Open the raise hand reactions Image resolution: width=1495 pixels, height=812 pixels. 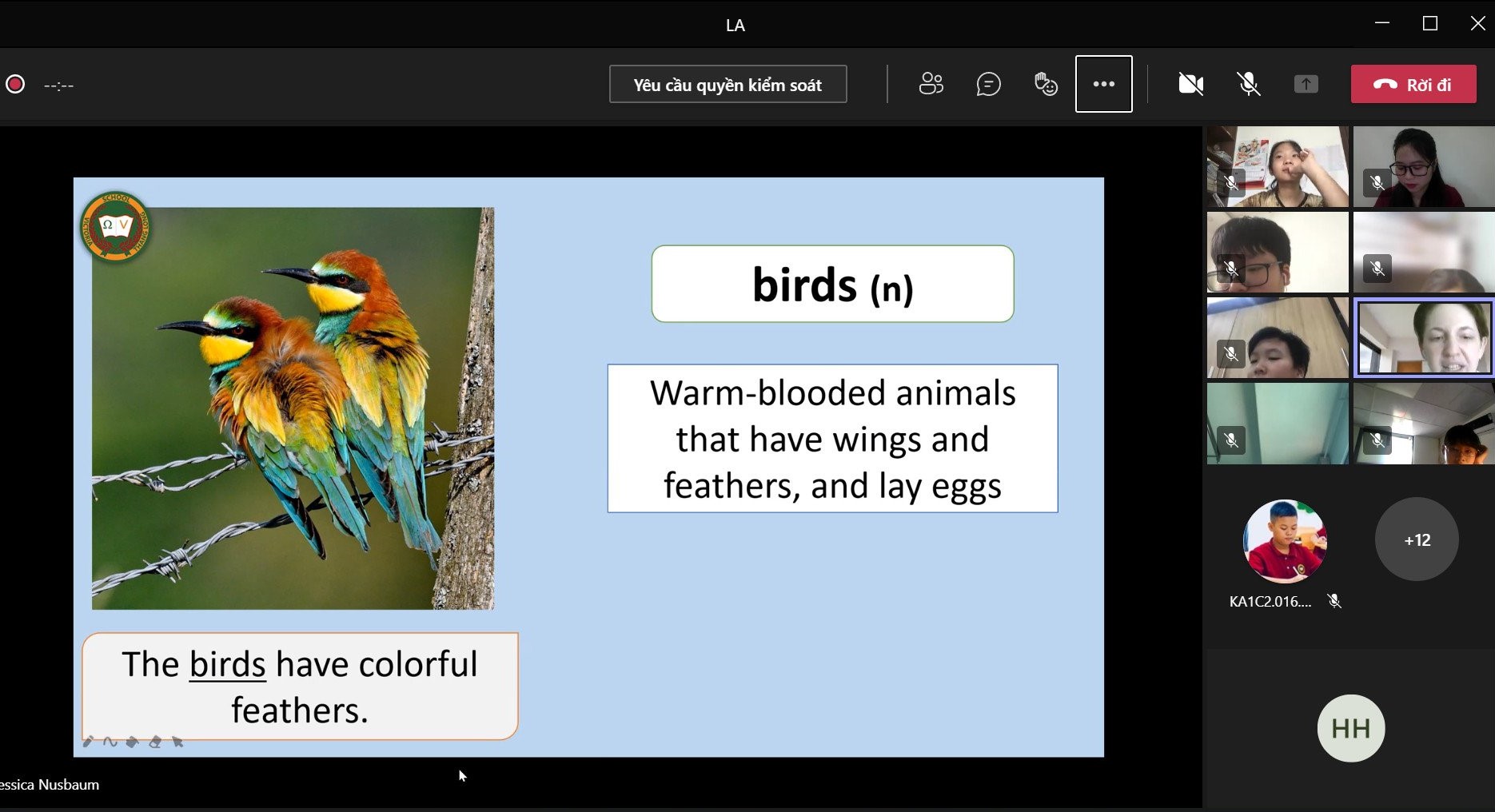pyautogui.click(x=1046, y=84)
